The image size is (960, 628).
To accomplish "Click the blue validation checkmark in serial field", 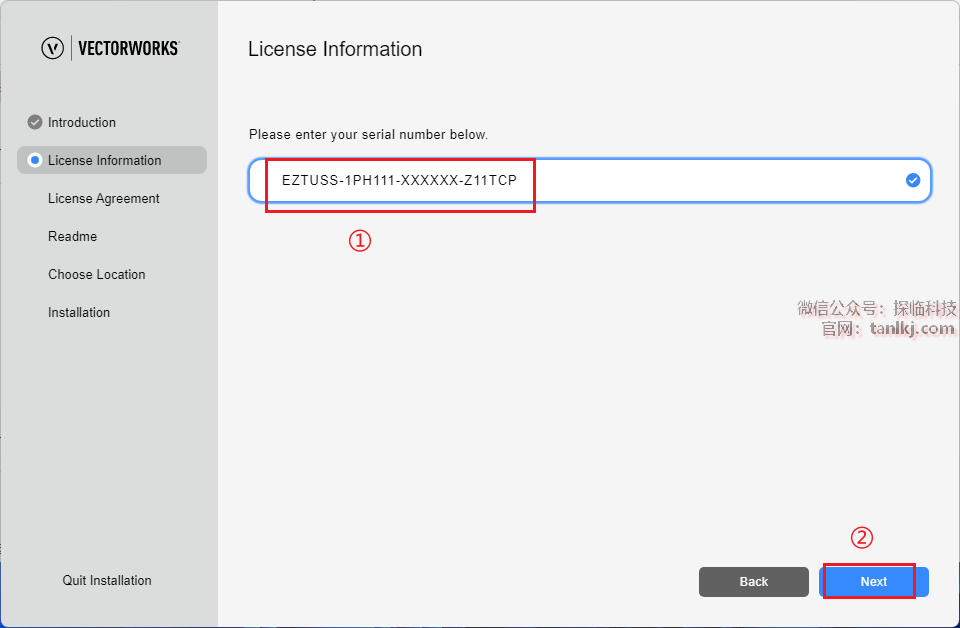I will (x=912, y=180).
